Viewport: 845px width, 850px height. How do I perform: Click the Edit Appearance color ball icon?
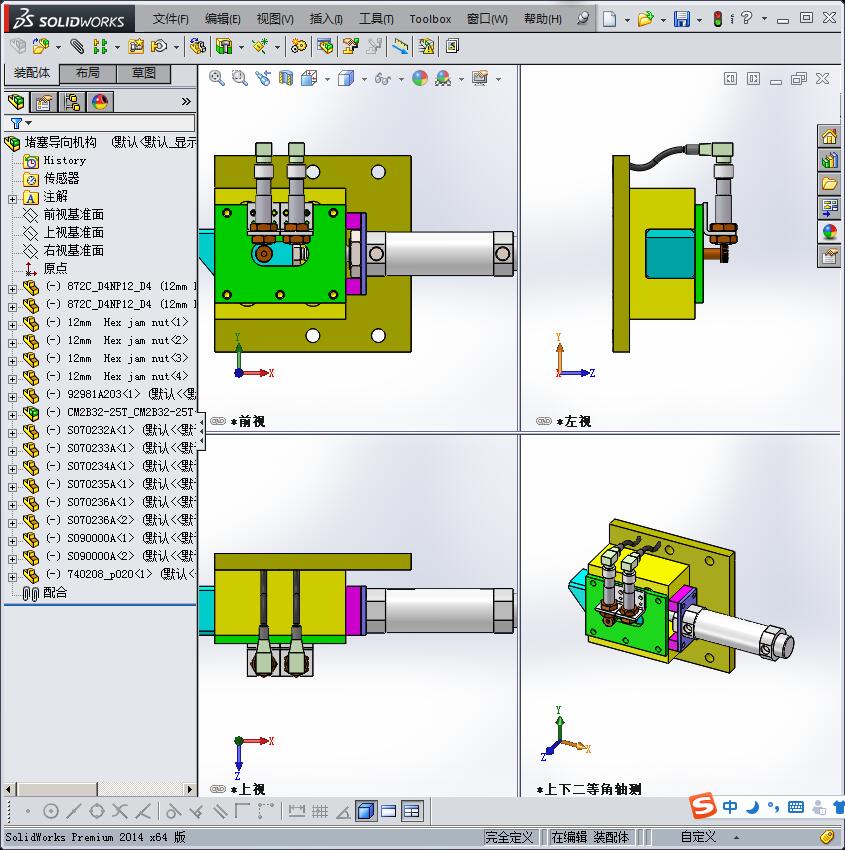[420, 78]
